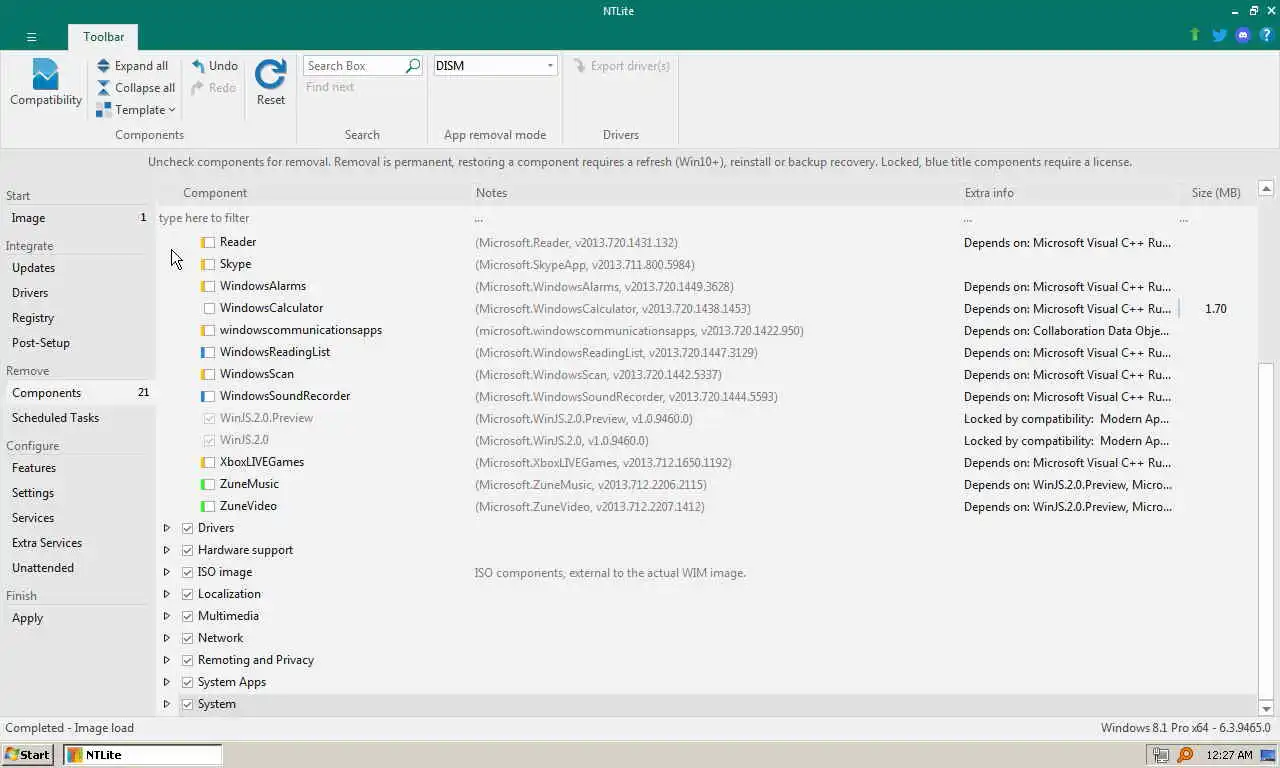This screenshot has width=1280, height=768.
Task: Uncheck the Drivers category checkbox
Action: pos(187,528)
